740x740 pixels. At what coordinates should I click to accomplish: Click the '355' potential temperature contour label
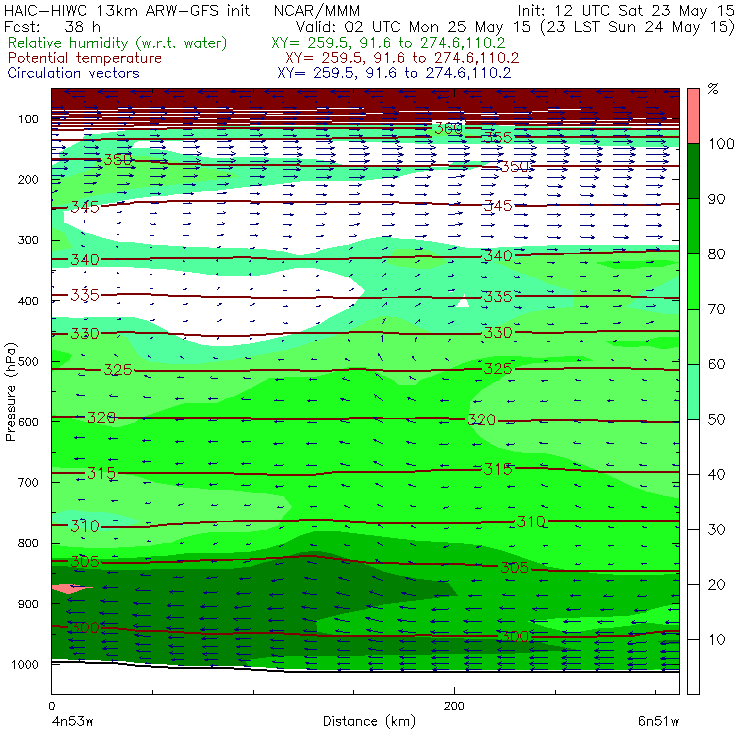[497, 137]
